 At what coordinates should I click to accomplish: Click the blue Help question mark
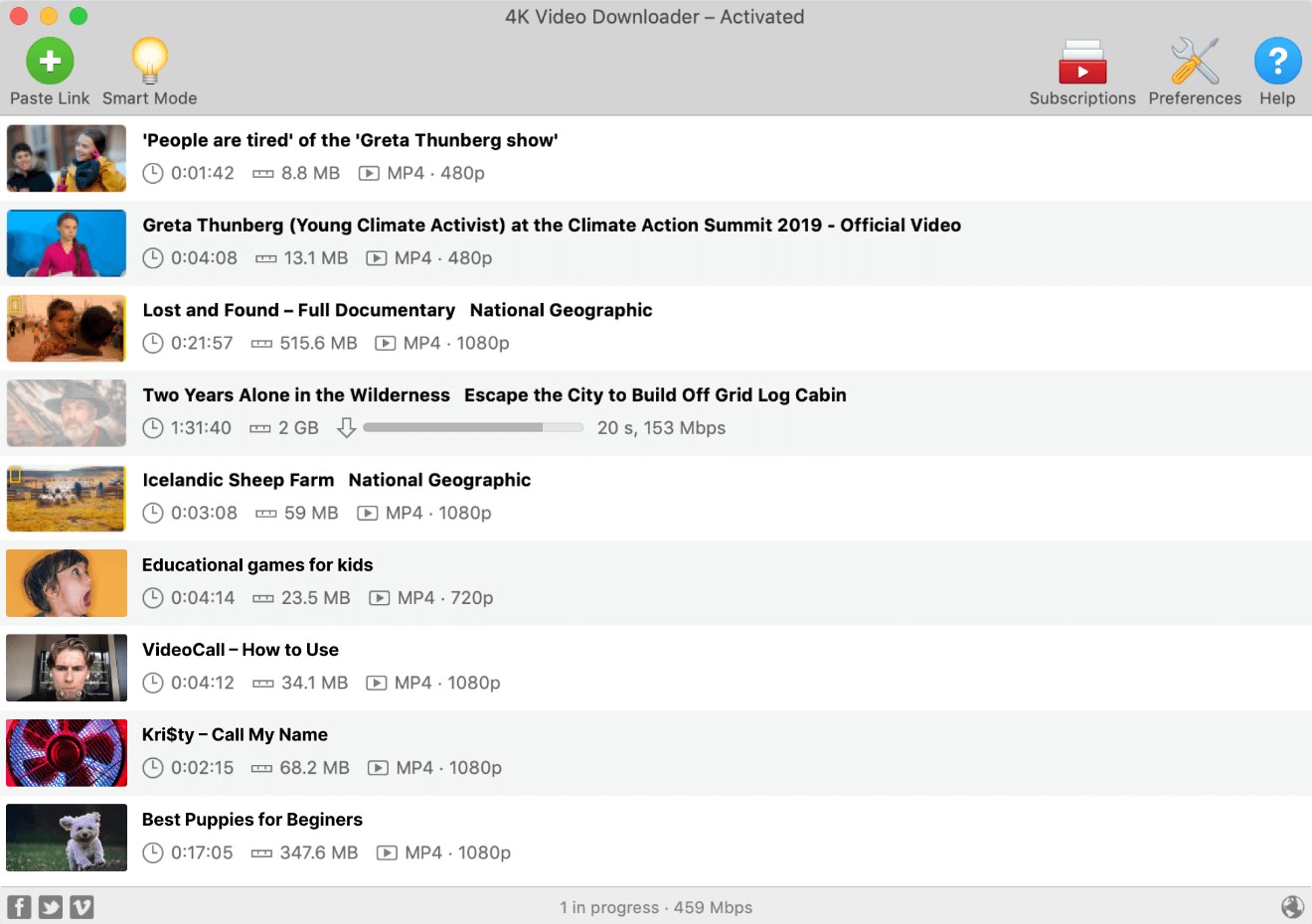coord(1277,62)
